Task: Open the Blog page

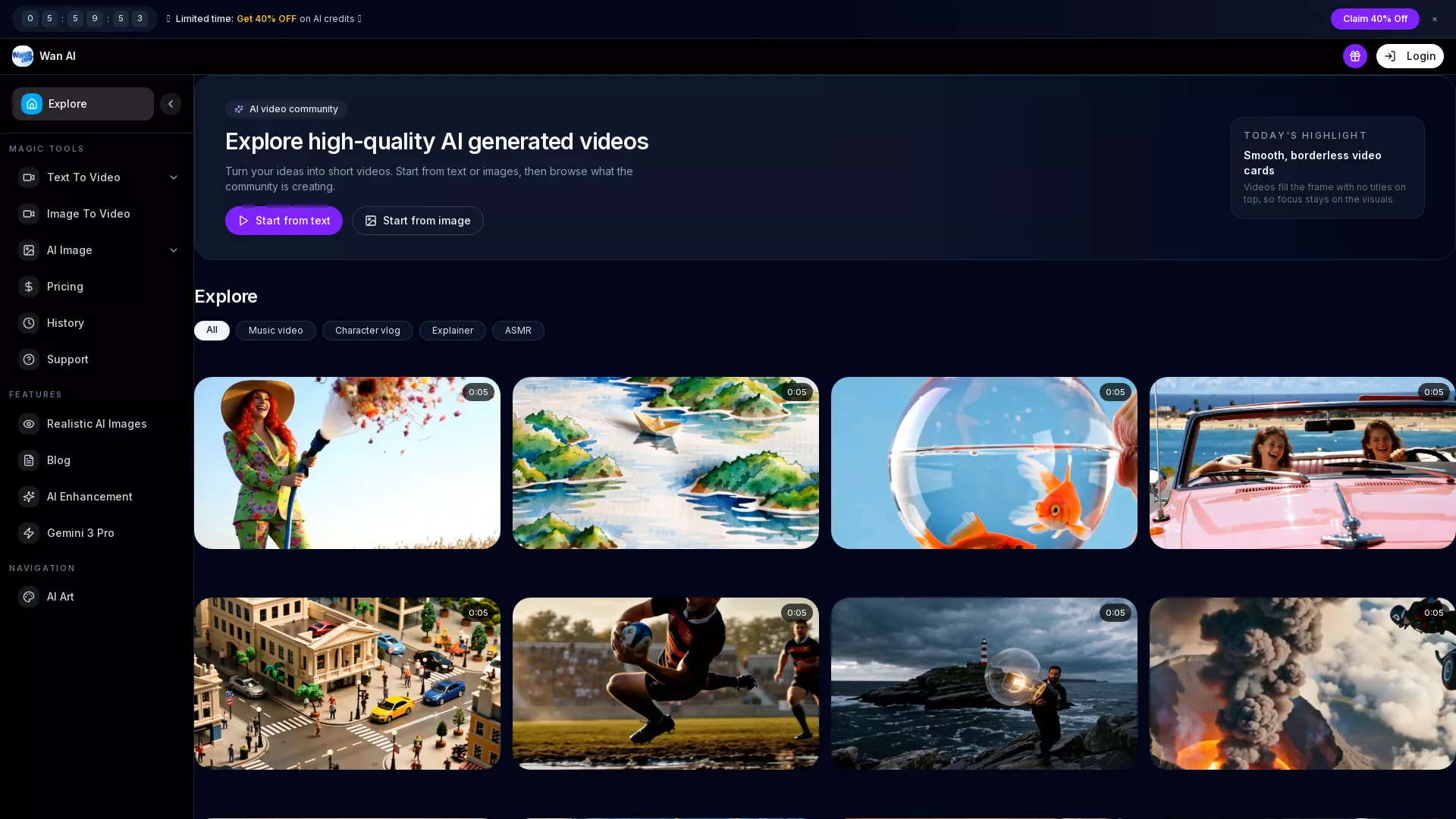Action: coord(59,460)
